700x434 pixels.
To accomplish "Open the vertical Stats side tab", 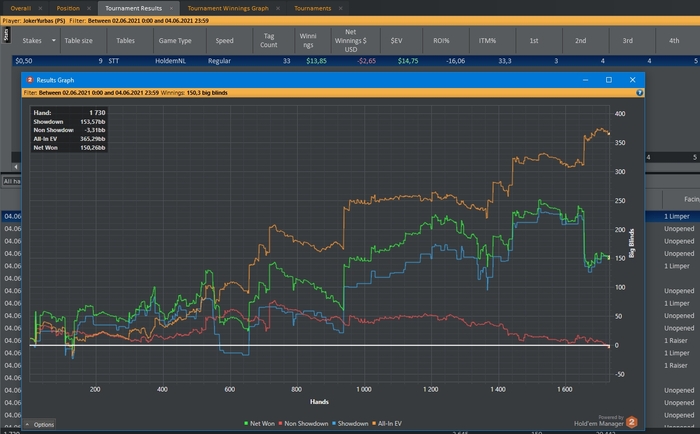I will (6, 35).
